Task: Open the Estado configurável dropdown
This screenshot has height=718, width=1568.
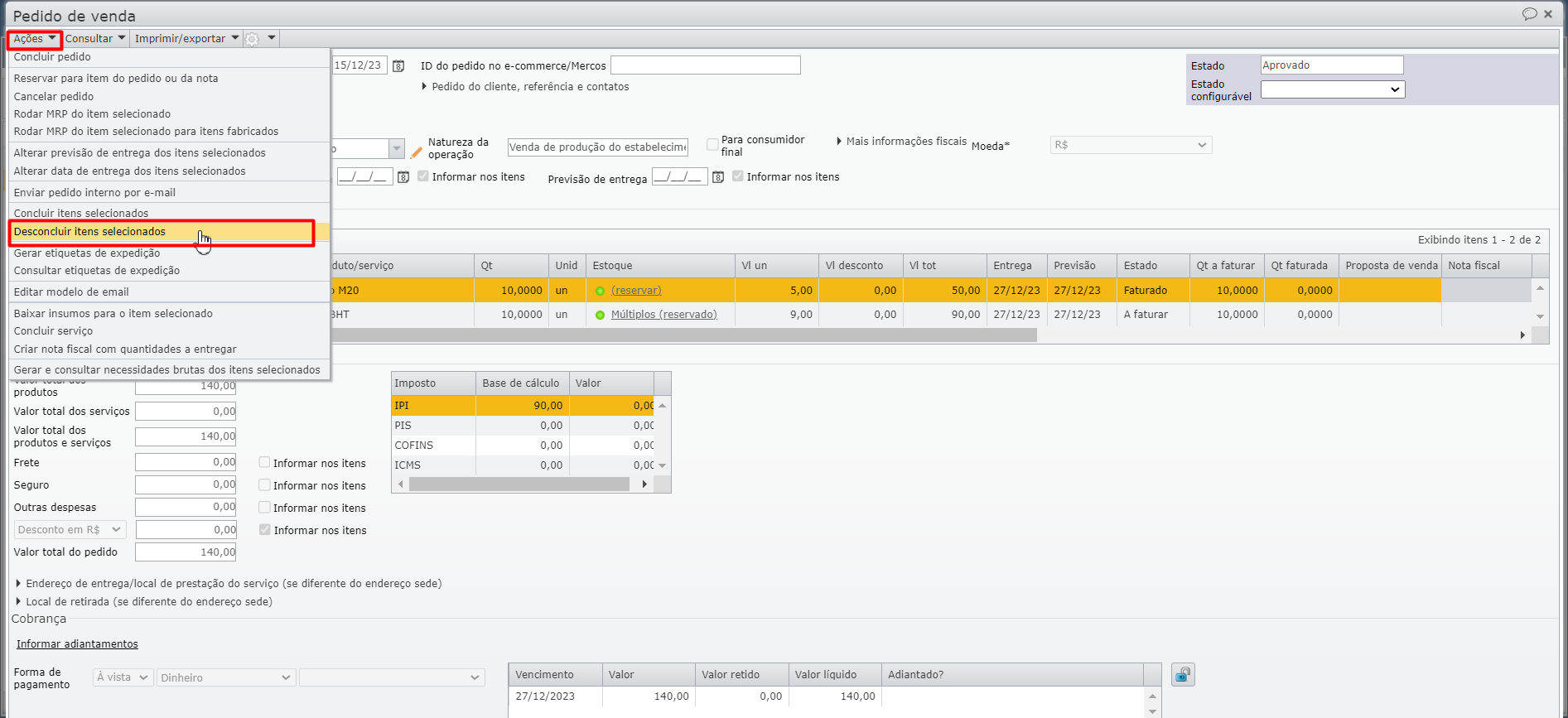Action: [1332, 89]
